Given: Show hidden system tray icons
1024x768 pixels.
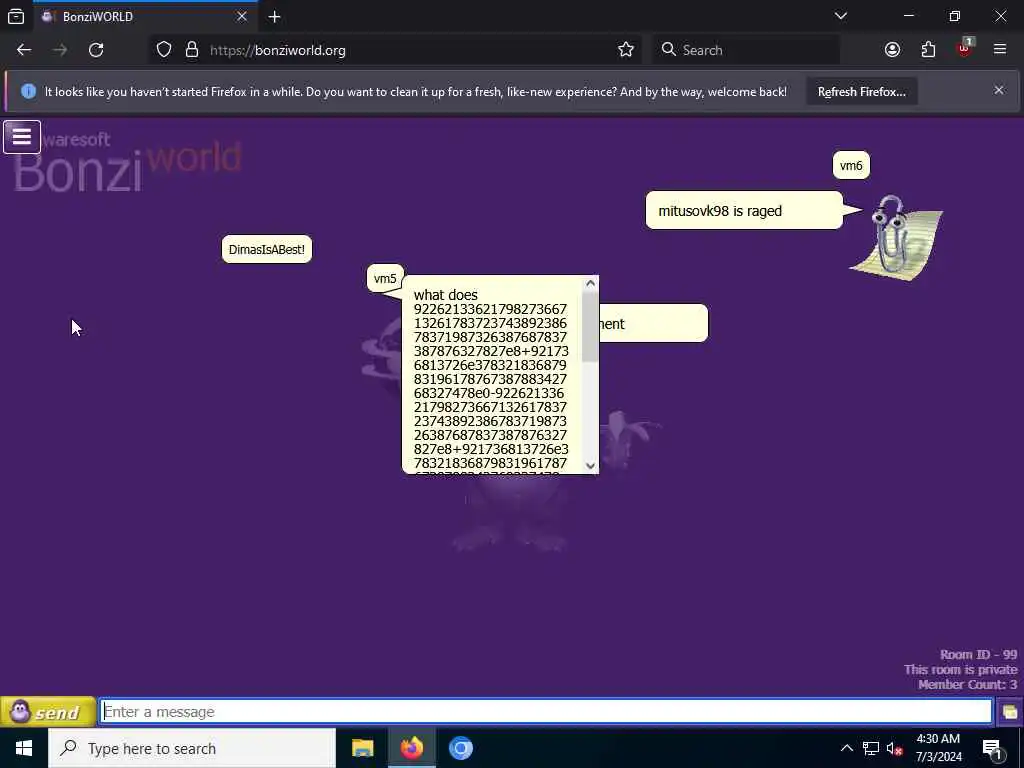Looking at the screenshot, I should pyautogui.click(x=846, y=748).
